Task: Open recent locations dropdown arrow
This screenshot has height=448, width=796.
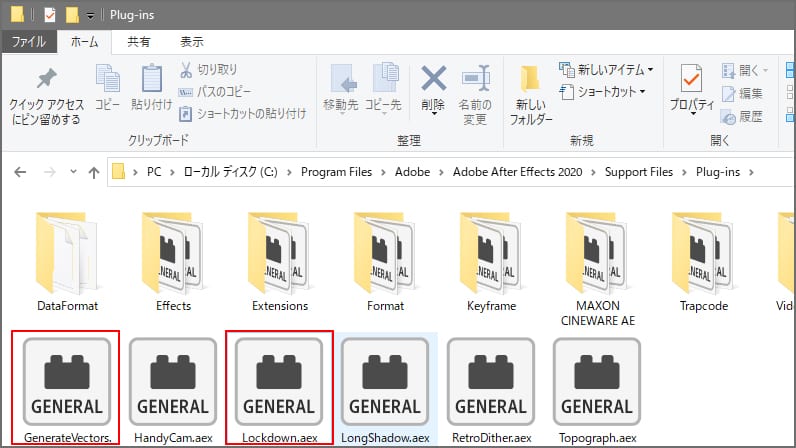Action: coord(74,172)
